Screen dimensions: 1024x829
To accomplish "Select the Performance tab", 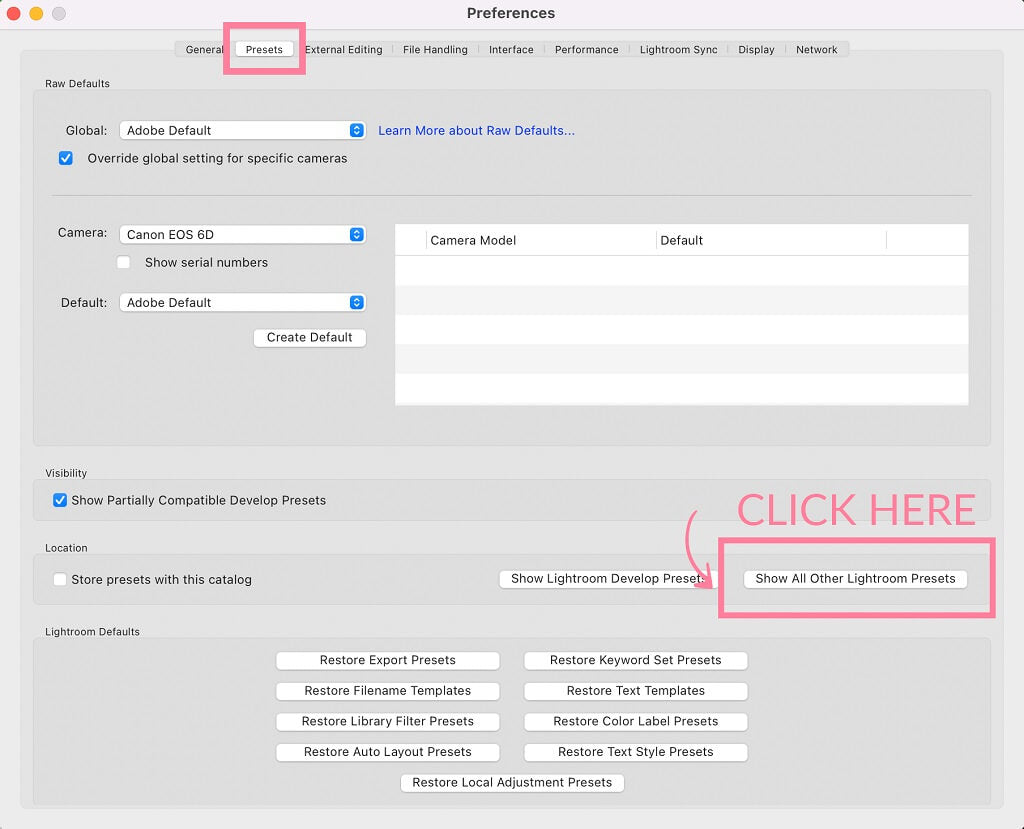I will coord(586,50).
